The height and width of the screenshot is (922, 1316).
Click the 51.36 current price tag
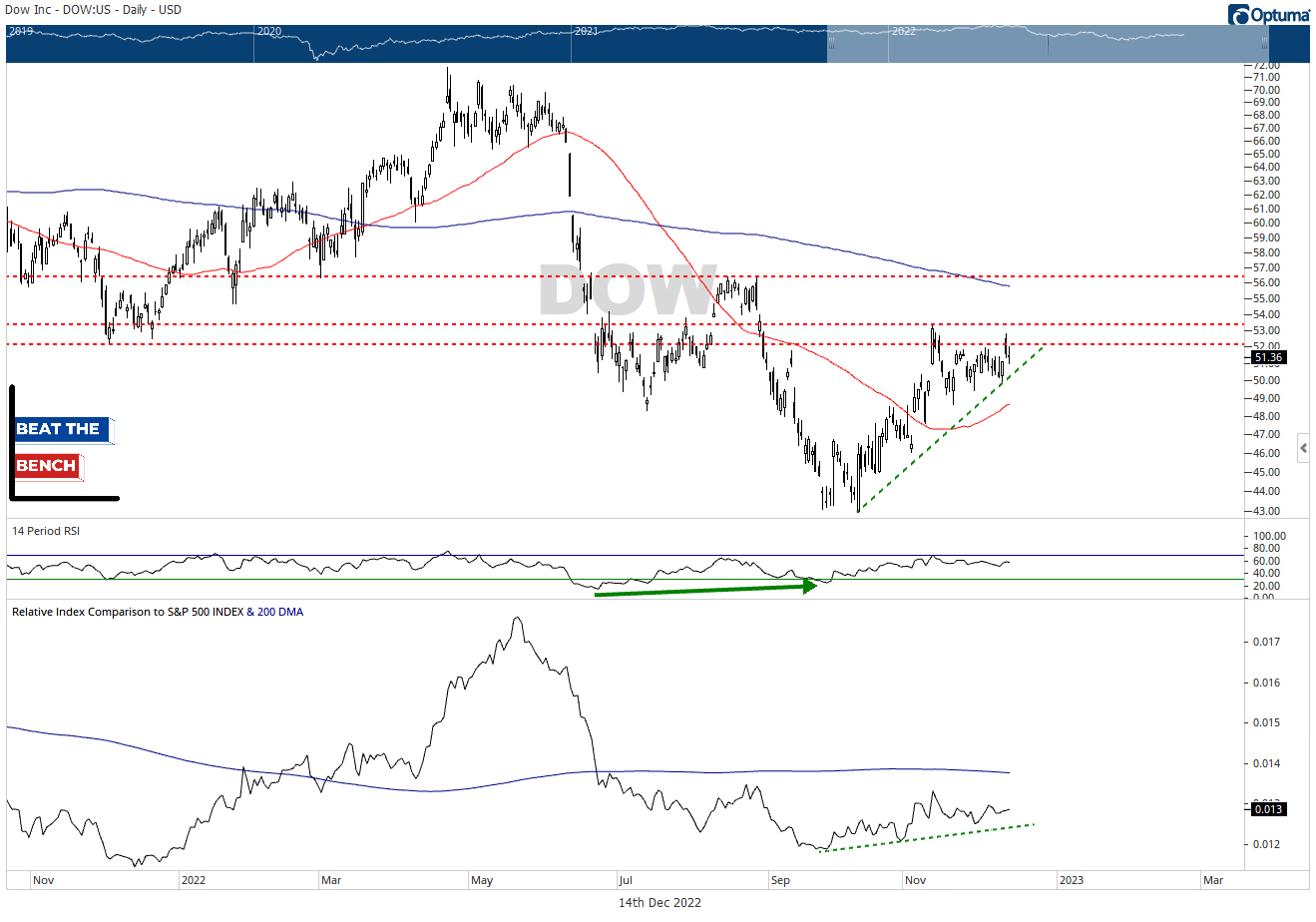tap(1268, 357)
